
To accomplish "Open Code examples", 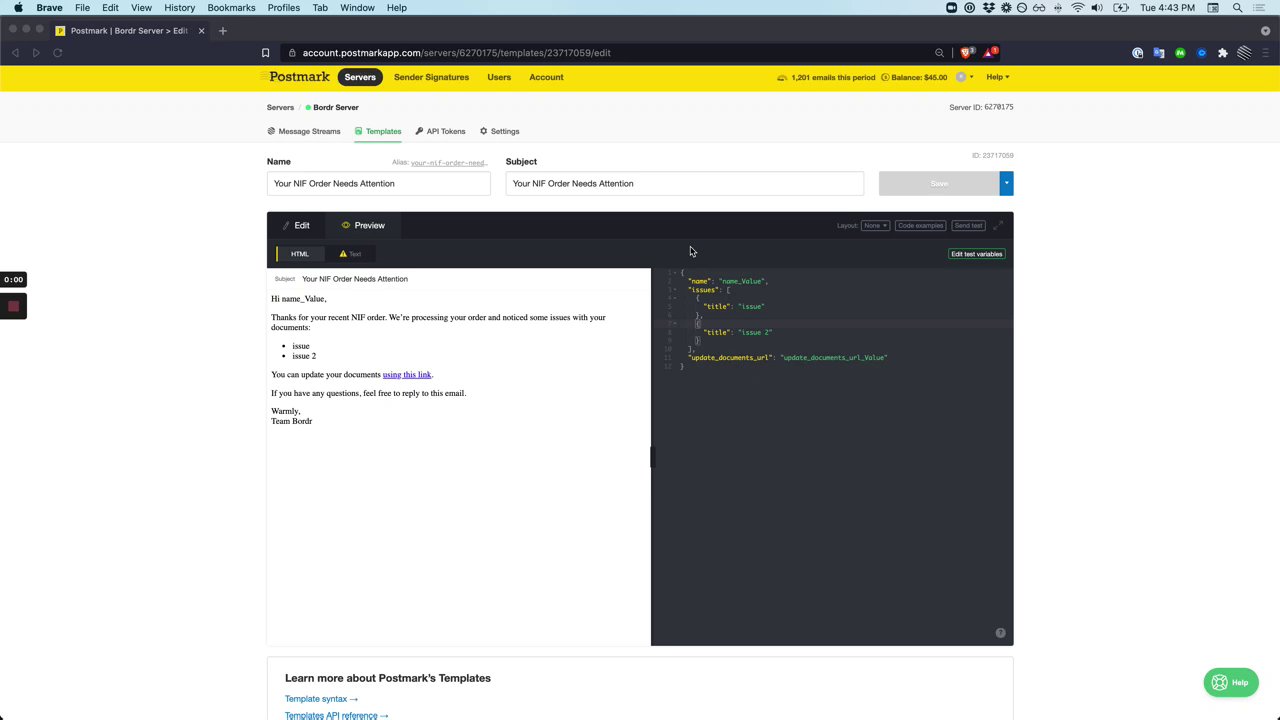I will [920, 225].
